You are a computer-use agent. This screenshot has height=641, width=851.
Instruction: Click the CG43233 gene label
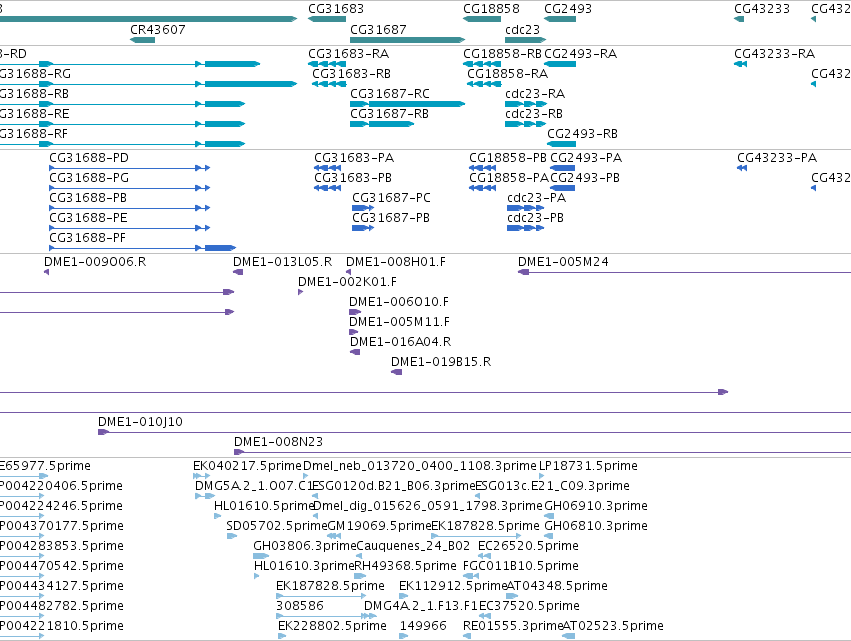coord(762,9)
